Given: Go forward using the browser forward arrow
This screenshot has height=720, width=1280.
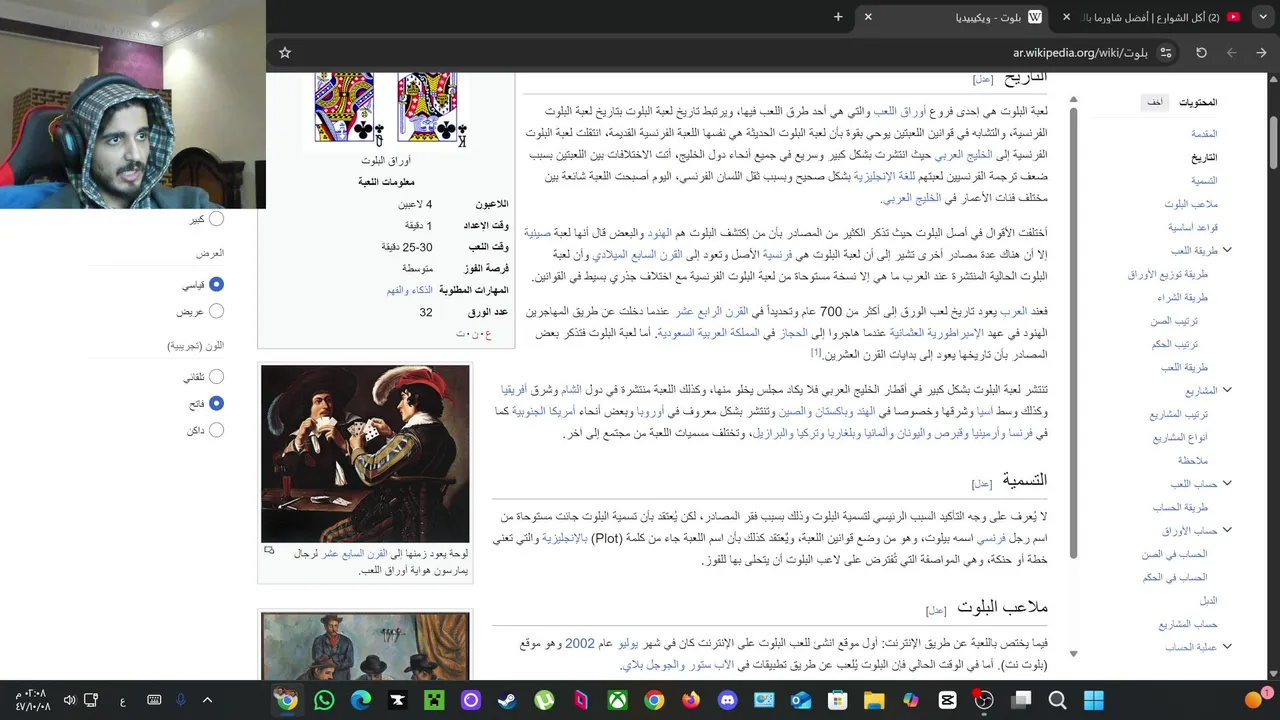Looking at the screenshot, I should [1231, 53].
